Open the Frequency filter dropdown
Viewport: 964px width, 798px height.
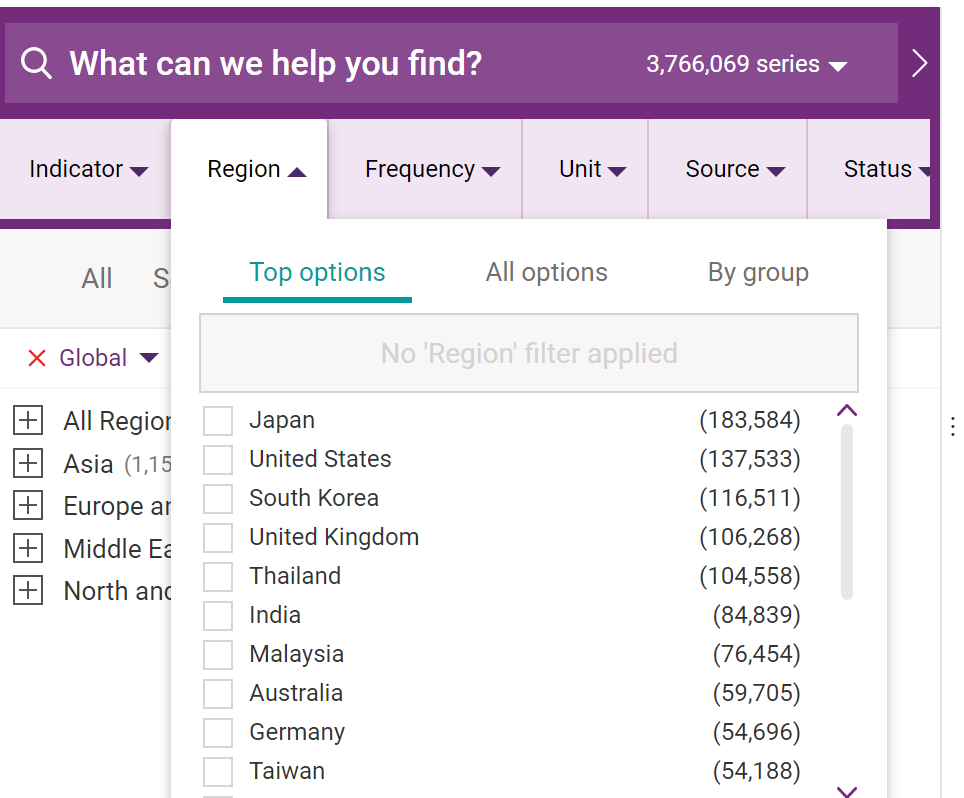pos(432,169)
